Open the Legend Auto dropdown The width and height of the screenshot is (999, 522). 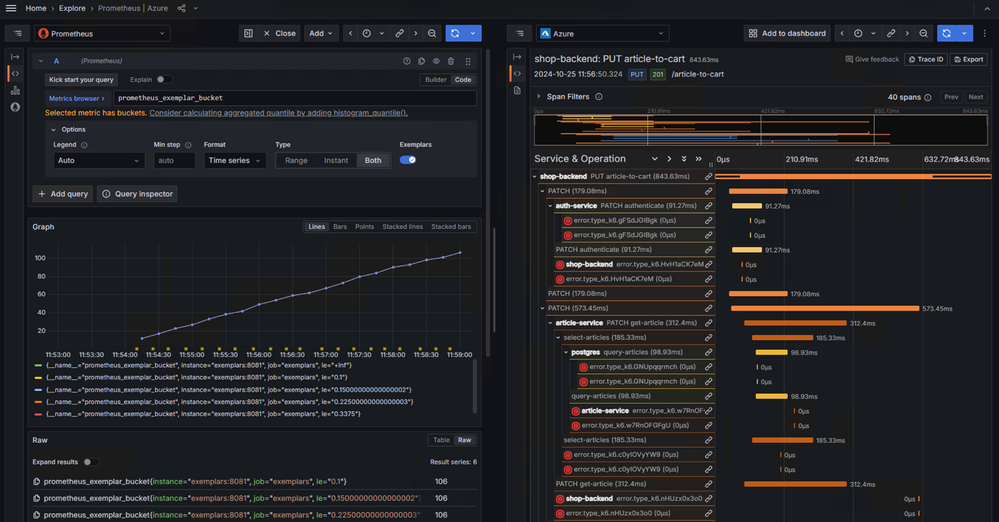(x=98, y=160)
